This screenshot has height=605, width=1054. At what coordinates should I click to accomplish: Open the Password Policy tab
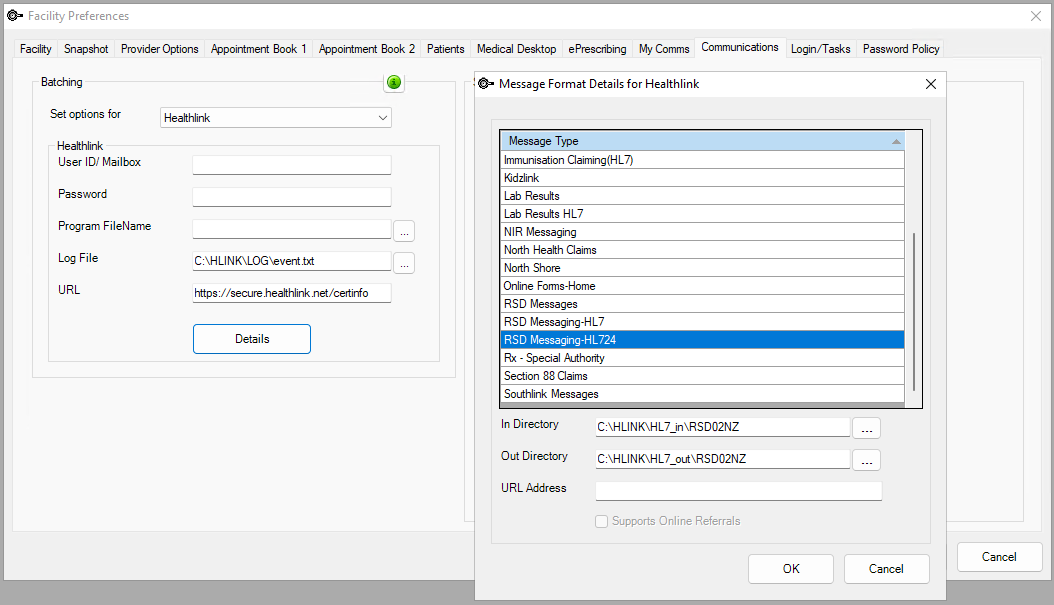tap(901, 49)
